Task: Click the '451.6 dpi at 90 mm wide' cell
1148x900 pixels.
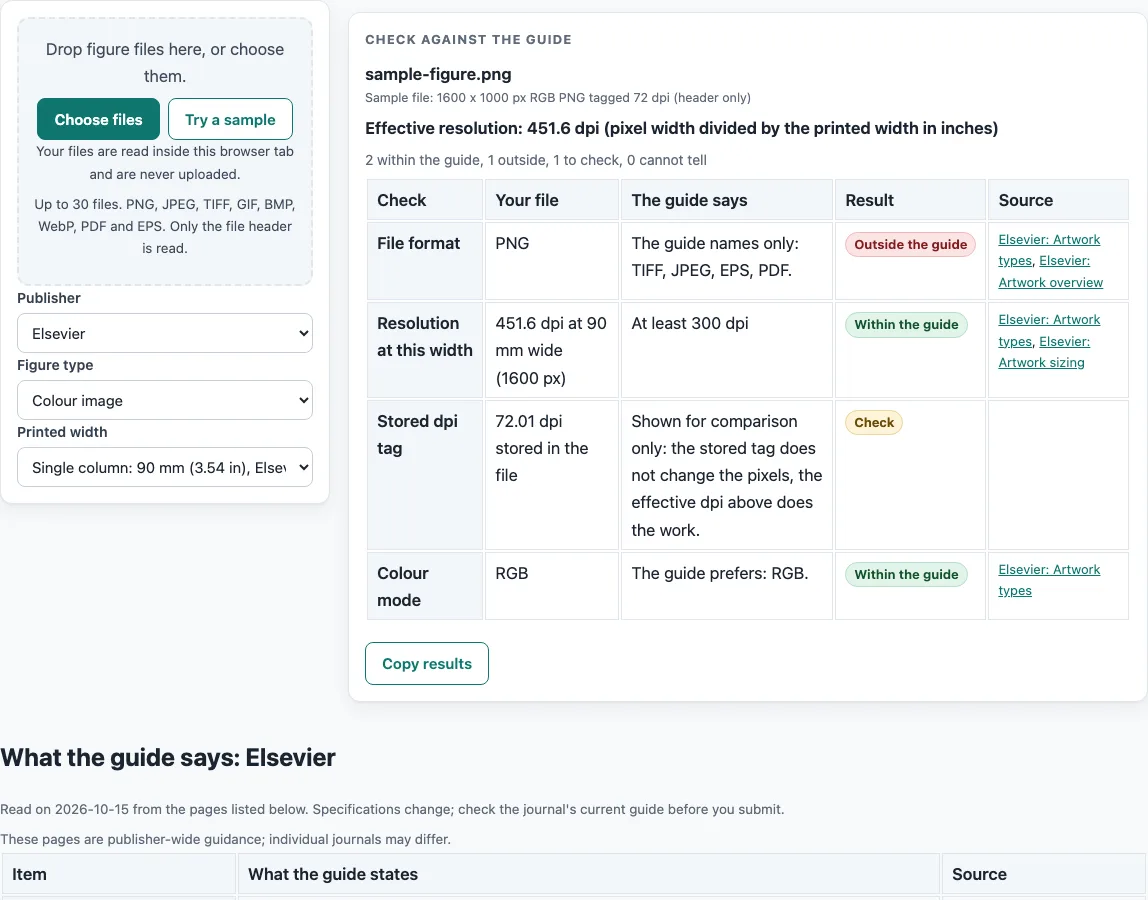Action: pos(551,350)
